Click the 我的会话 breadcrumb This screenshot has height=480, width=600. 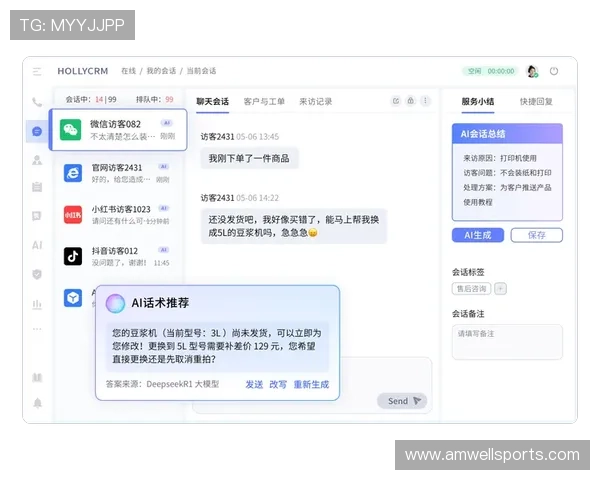click(x=161, y=71)
